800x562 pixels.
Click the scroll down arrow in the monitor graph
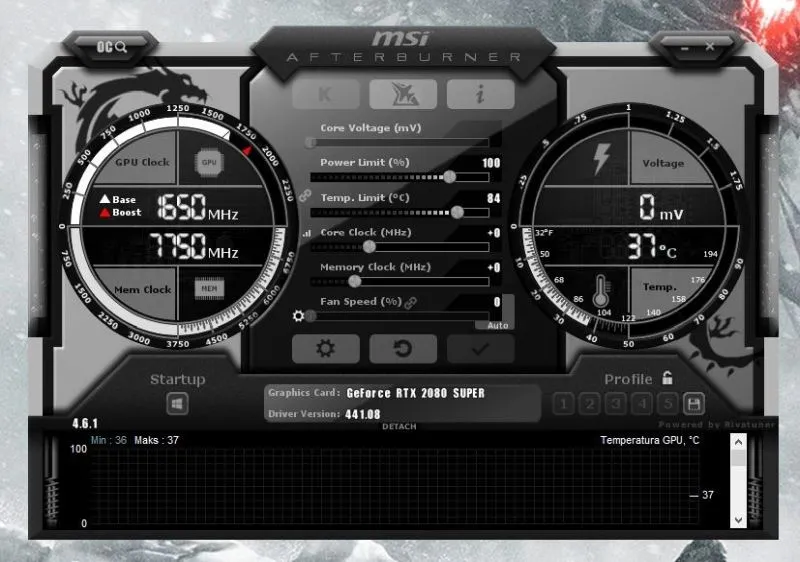click(x=738, y=520)
